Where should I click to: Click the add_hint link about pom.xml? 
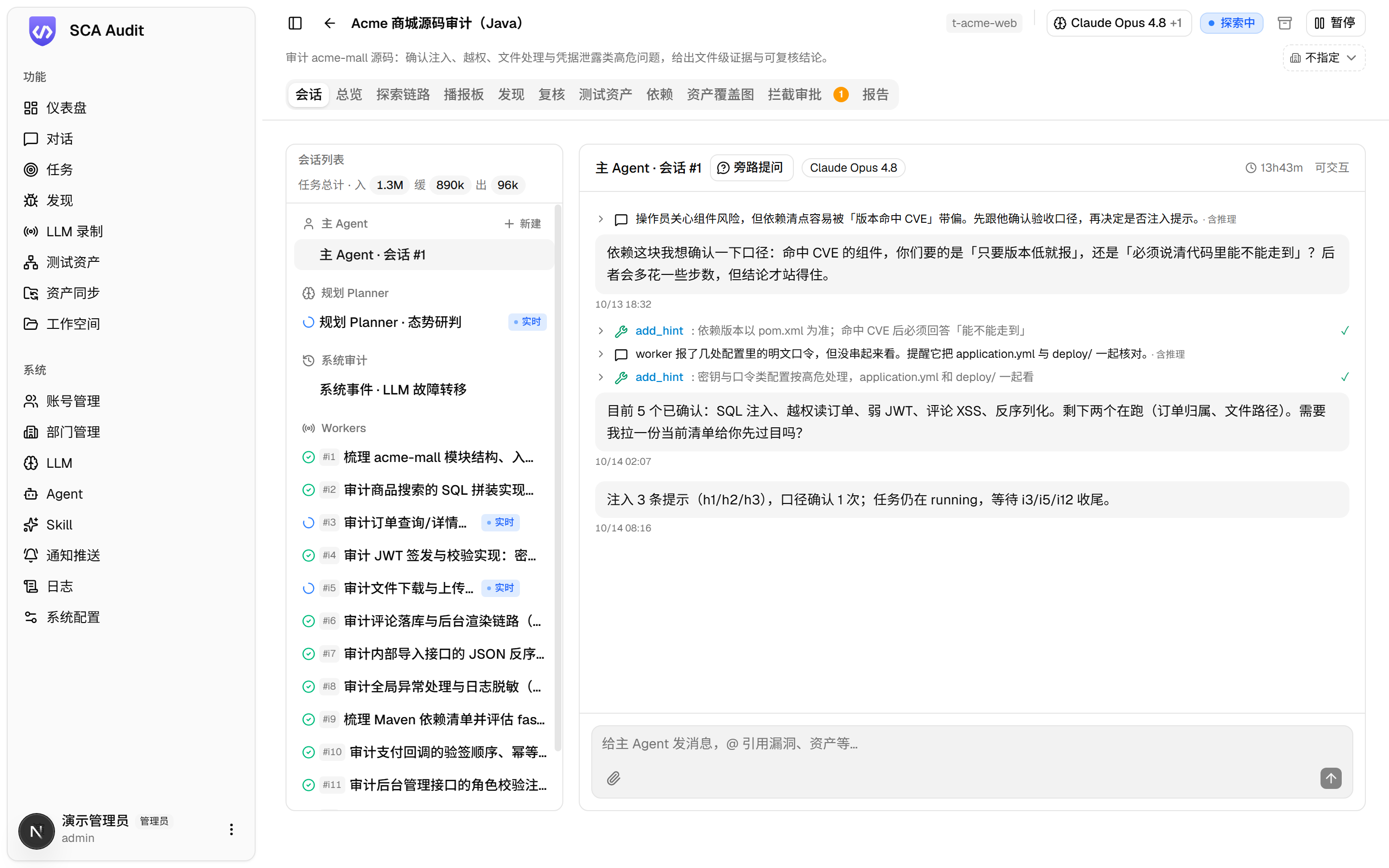tap(659, 331)
